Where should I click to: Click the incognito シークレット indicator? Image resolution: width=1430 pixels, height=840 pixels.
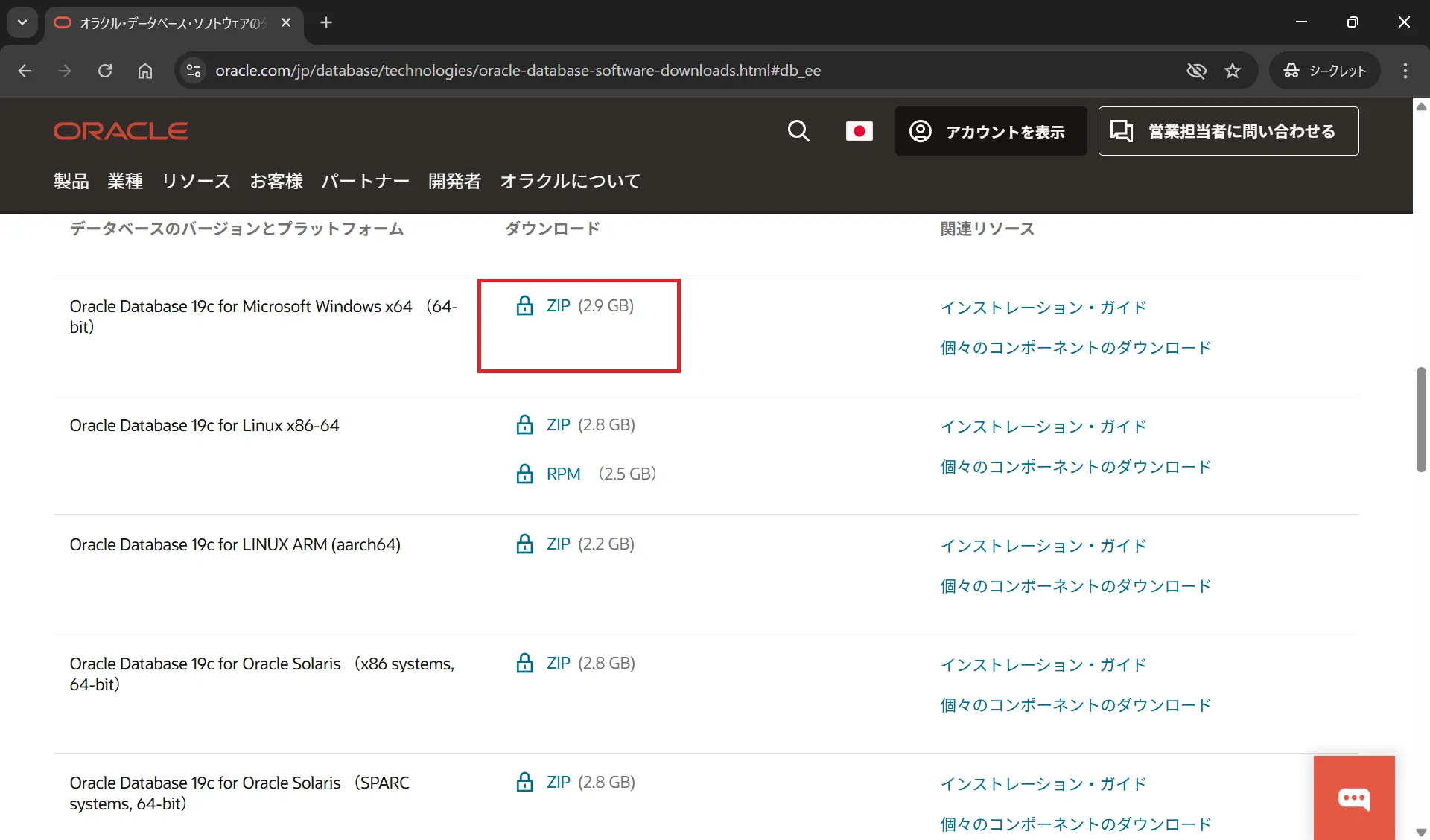pyautogui.click(x=1324, y=71)
